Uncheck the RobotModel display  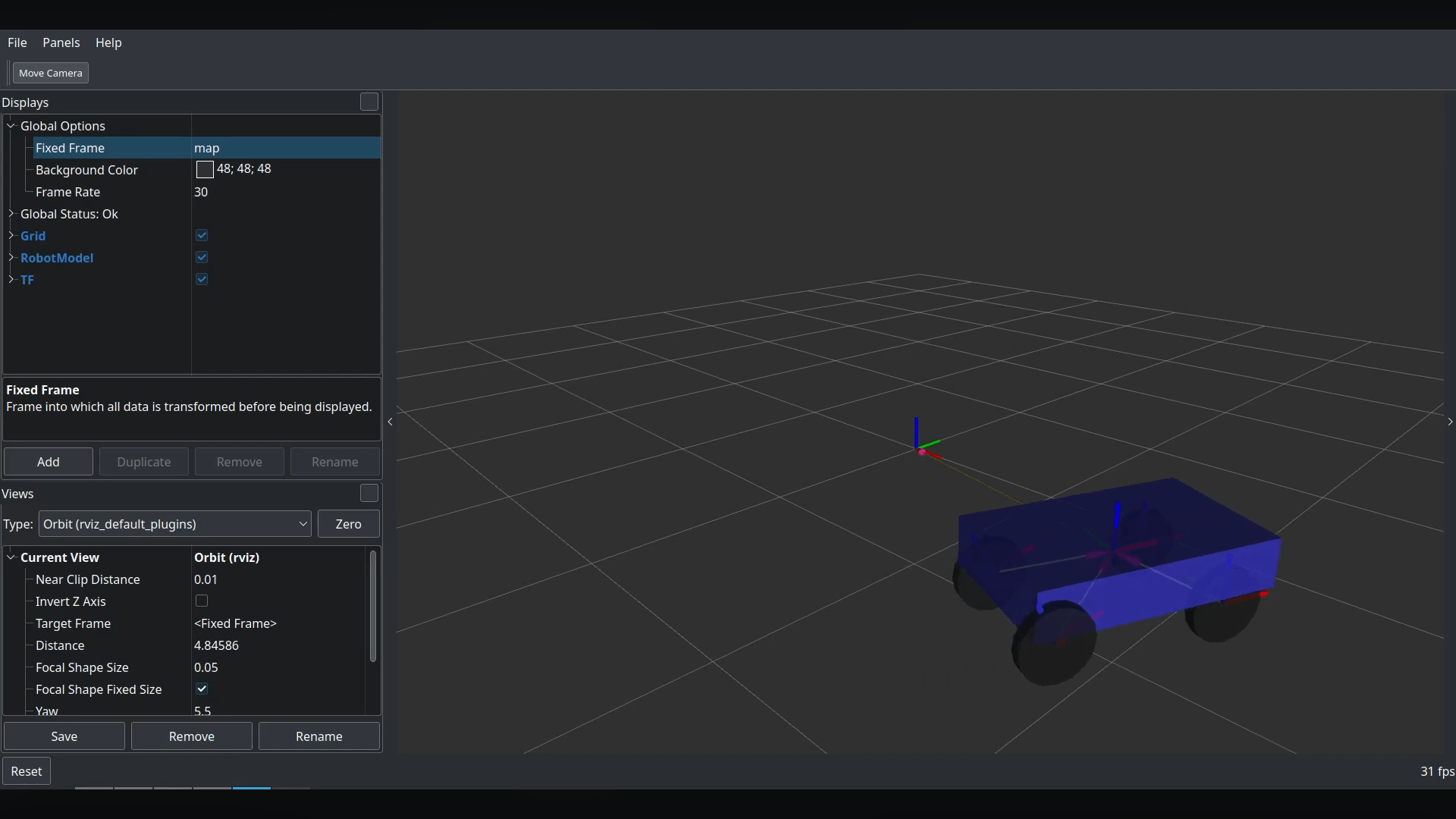point(202,258)
